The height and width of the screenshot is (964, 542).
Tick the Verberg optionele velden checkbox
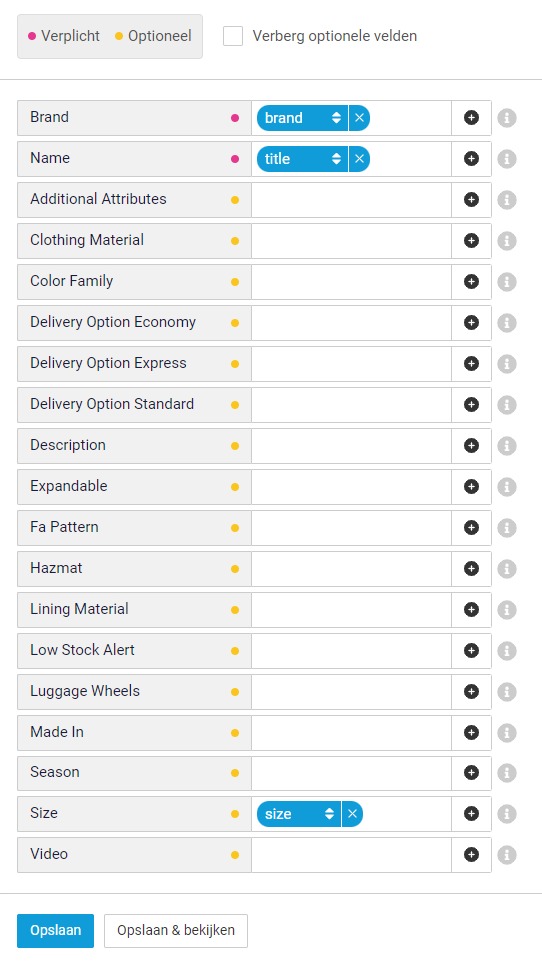(x=233, y=36)
